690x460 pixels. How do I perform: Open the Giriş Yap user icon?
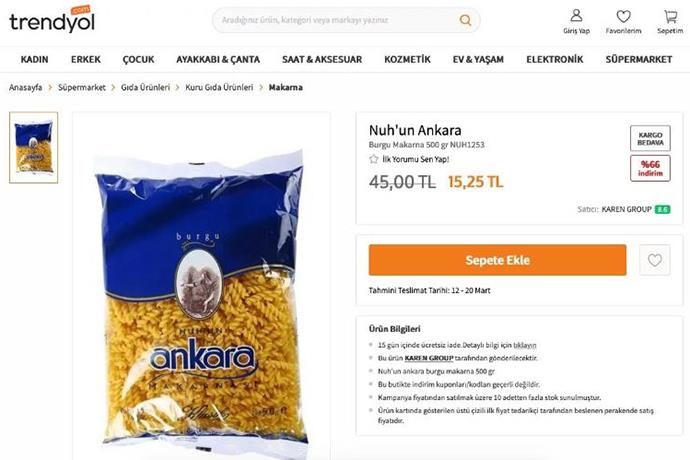tap(576, 16)
